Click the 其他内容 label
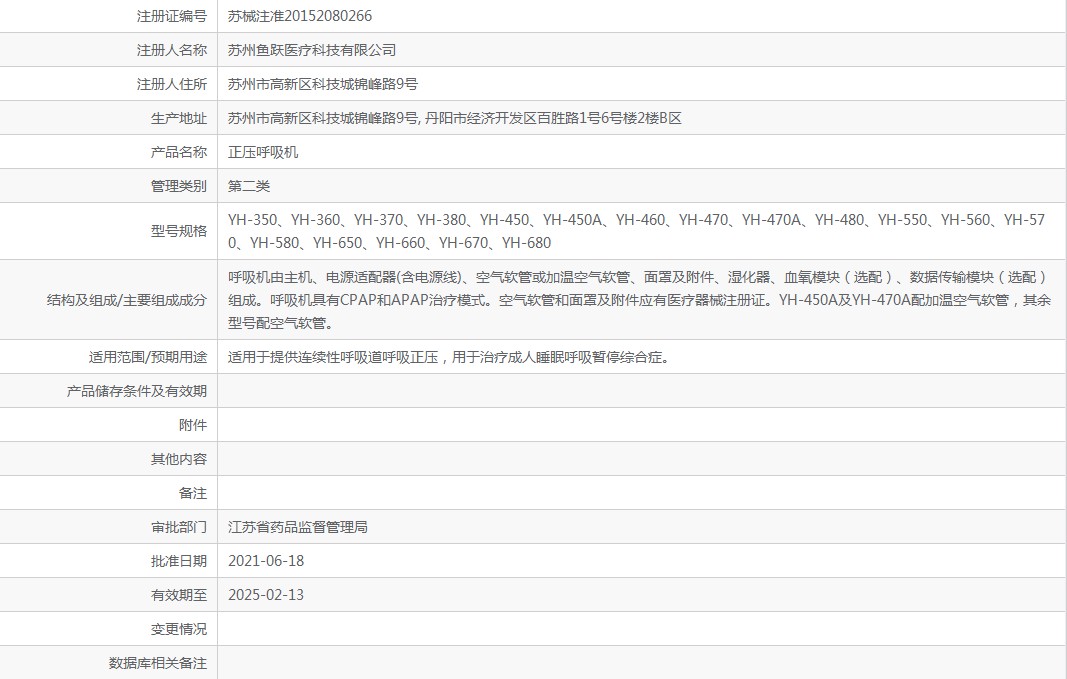The height and width of the screenshot is (679, 1067). coord(178,459)
